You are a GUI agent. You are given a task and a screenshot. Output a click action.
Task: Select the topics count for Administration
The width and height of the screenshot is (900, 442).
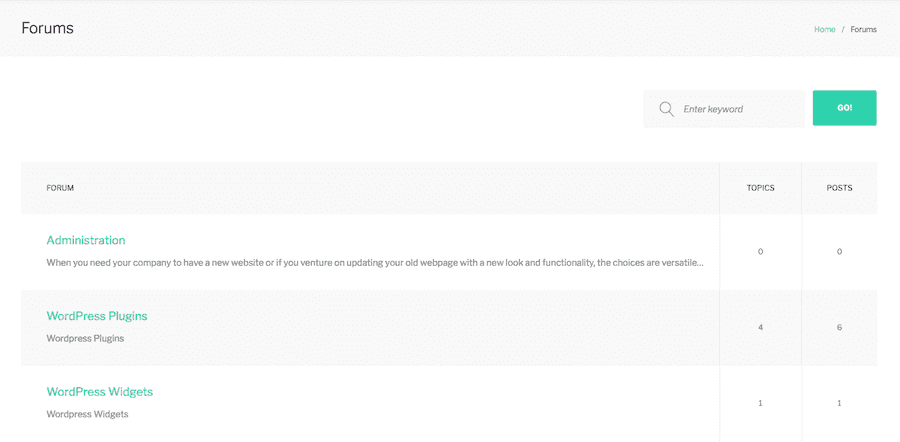760,252
